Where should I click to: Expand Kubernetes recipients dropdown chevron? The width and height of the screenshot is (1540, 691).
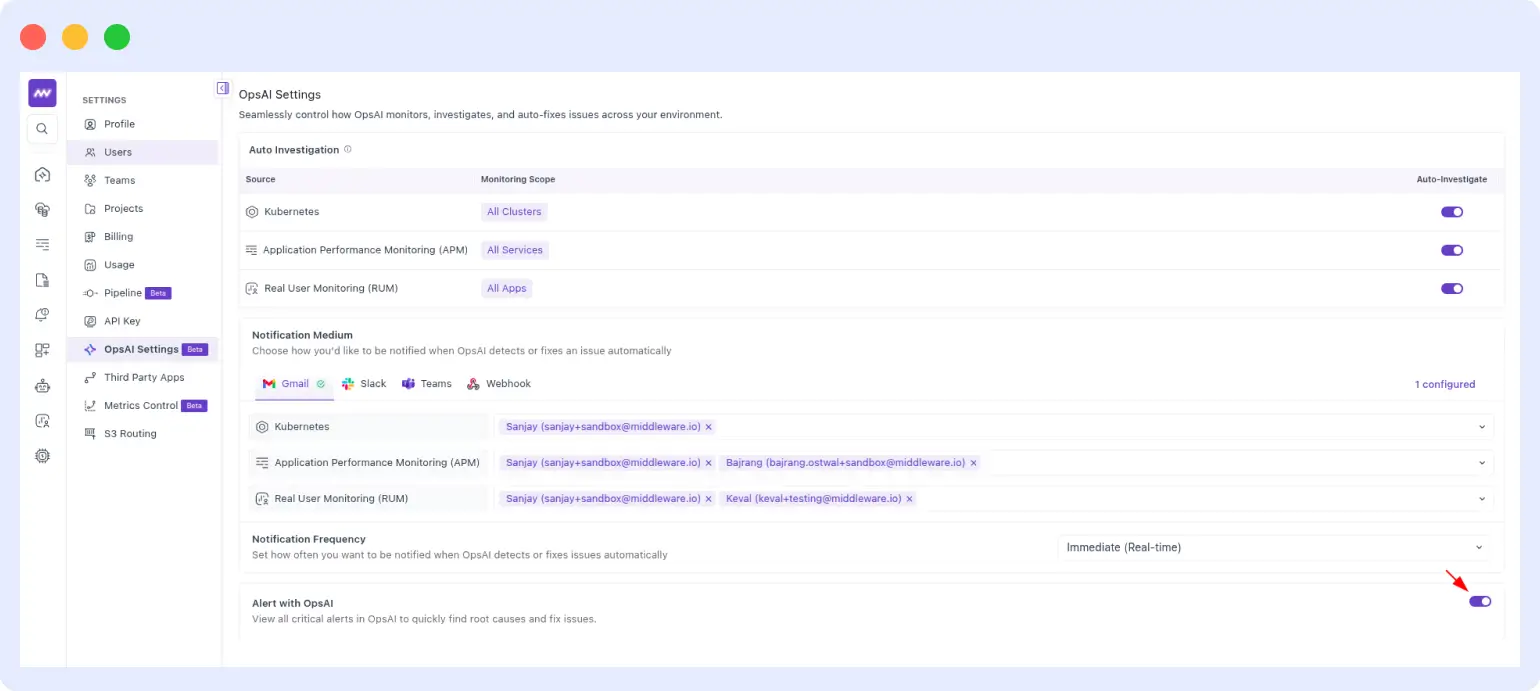[x=1482, y=427]
